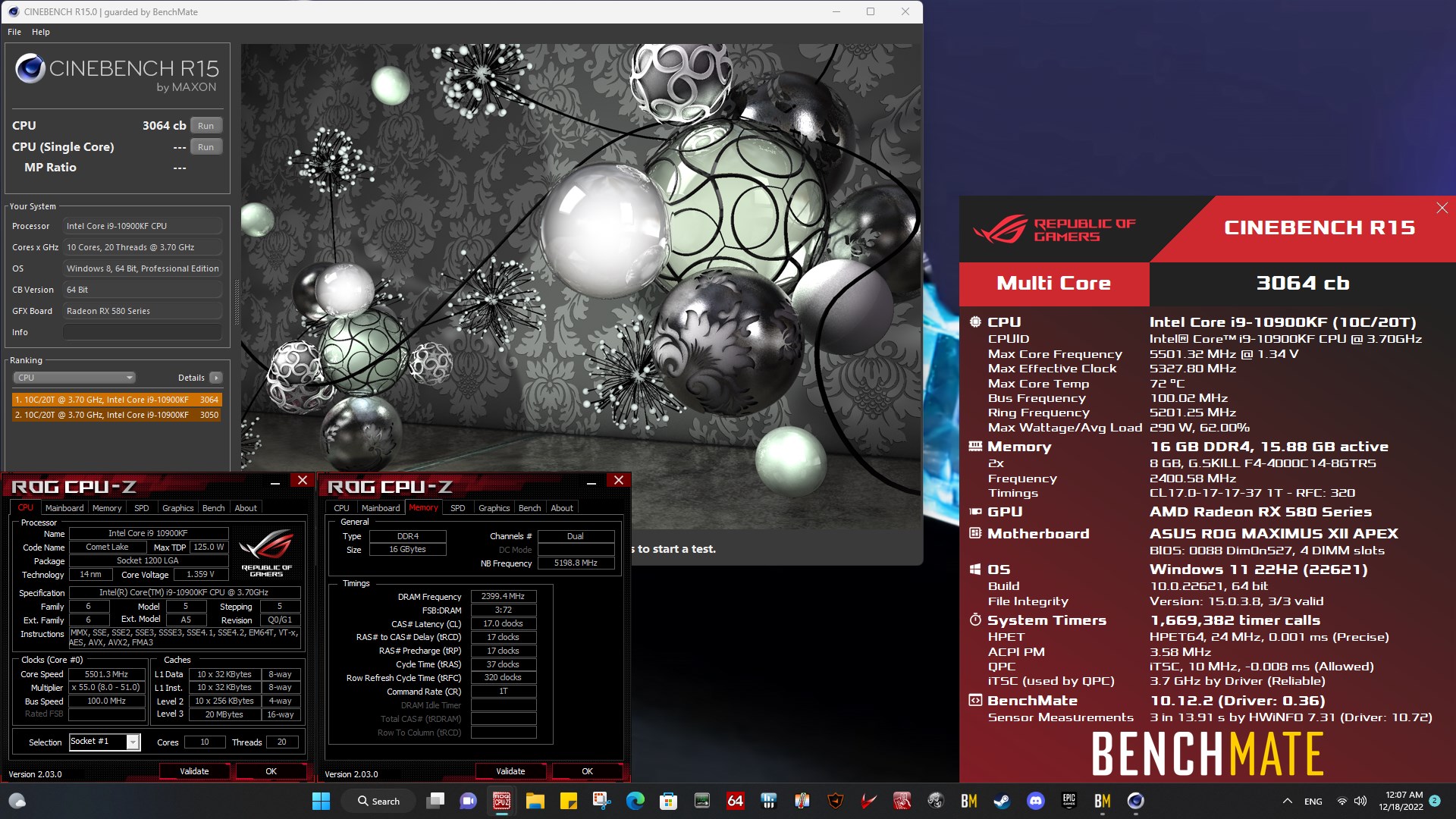
Task: Open the Bench tab in left CPU-Z
Action: pos(214,508)
